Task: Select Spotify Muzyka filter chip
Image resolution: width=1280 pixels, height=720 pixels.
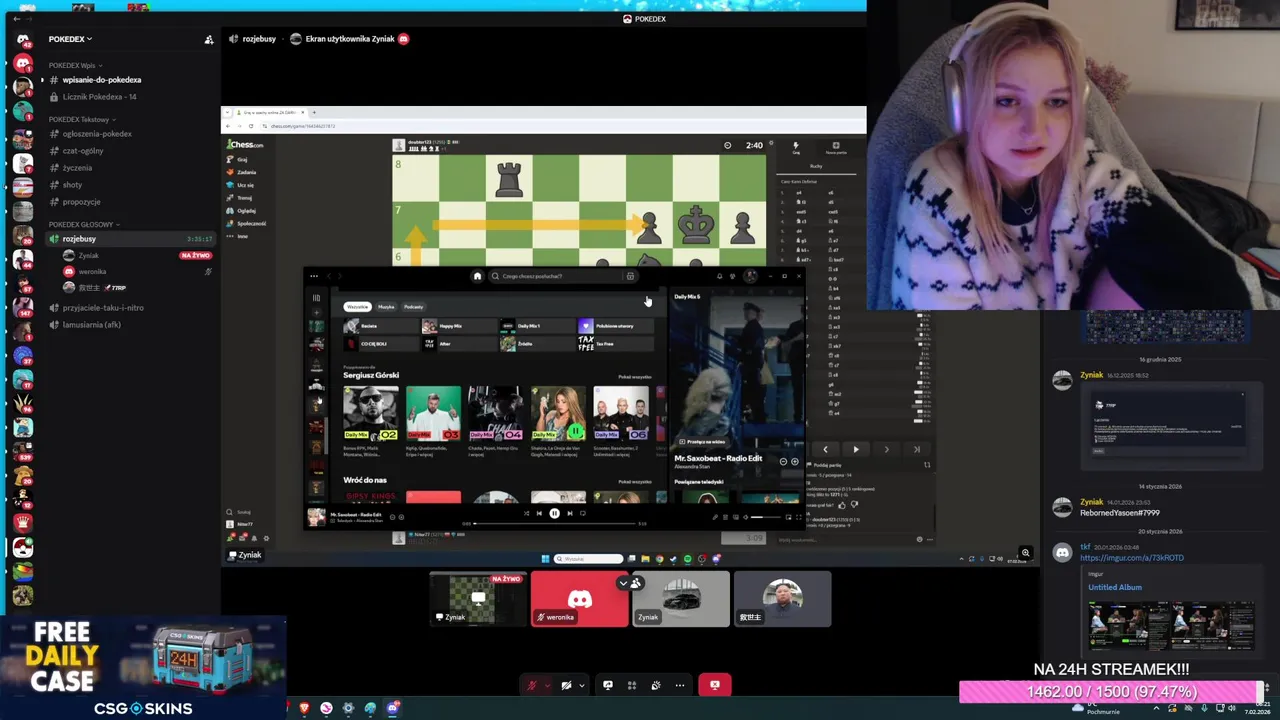Action: pos(386,307)
